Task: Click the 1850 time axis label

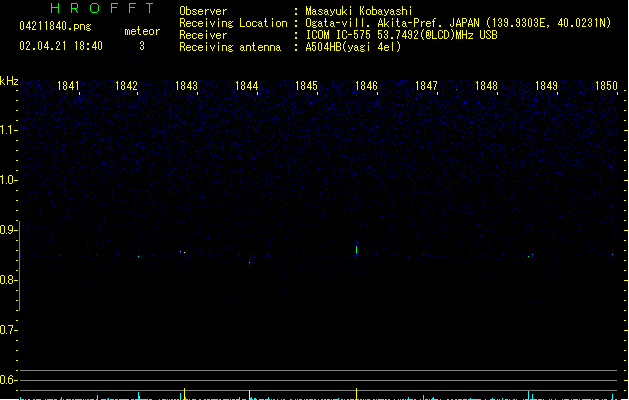Action: pos(606,86)
